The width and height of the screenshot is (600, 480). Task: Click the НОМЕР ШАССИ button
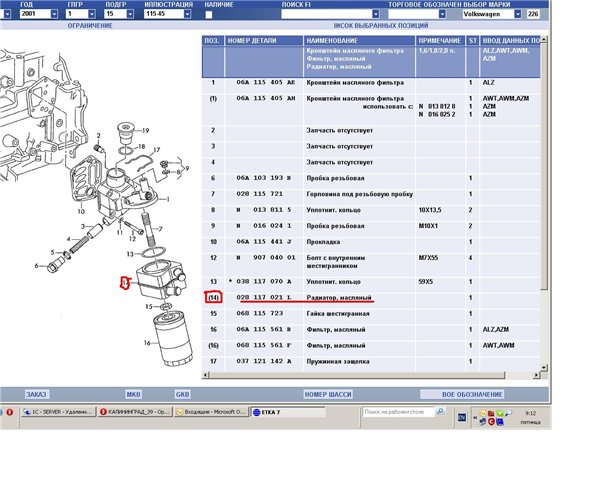point(328,394)
